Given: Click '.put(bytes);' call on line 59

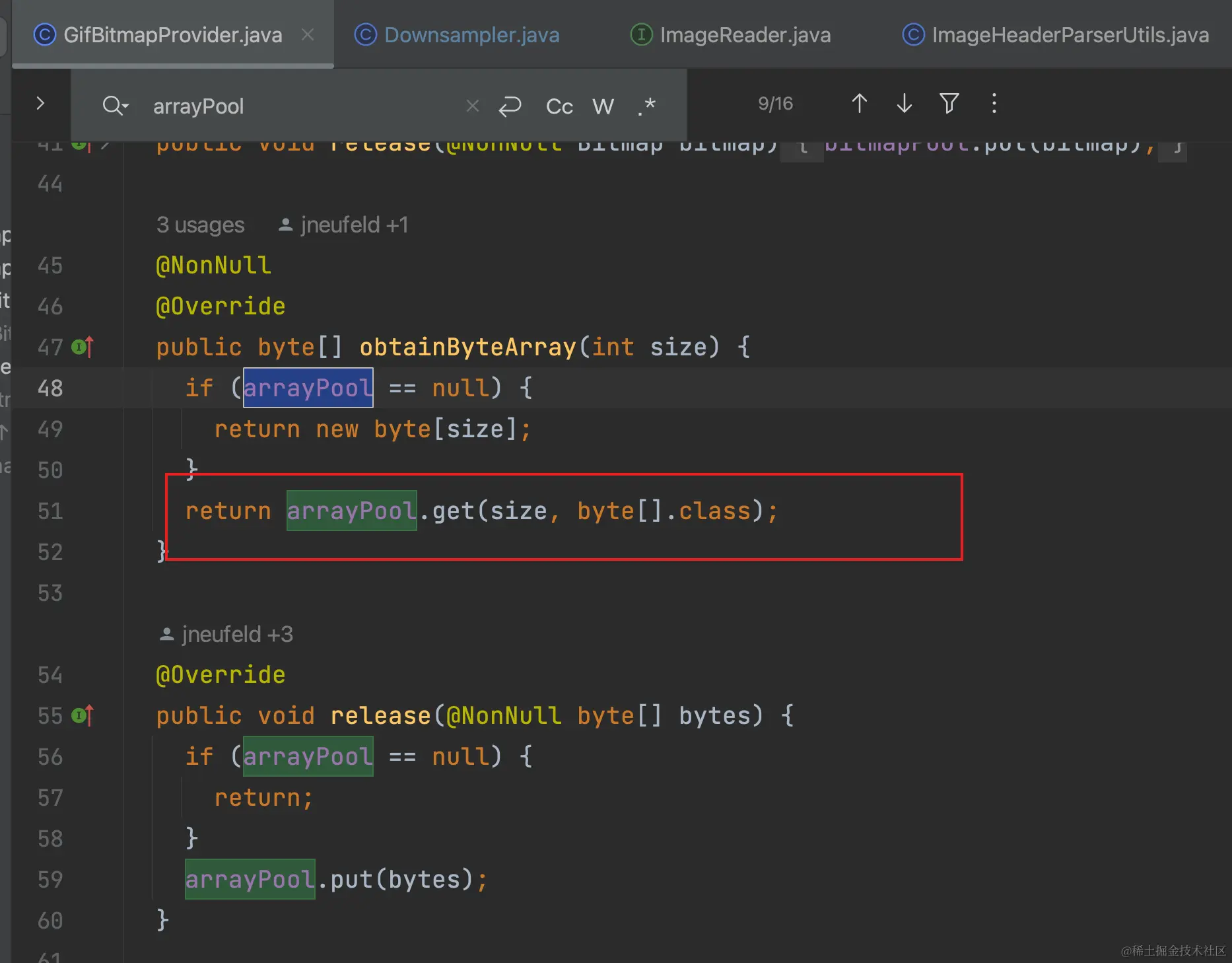Looking at the screenshot, I should [401, 879].
